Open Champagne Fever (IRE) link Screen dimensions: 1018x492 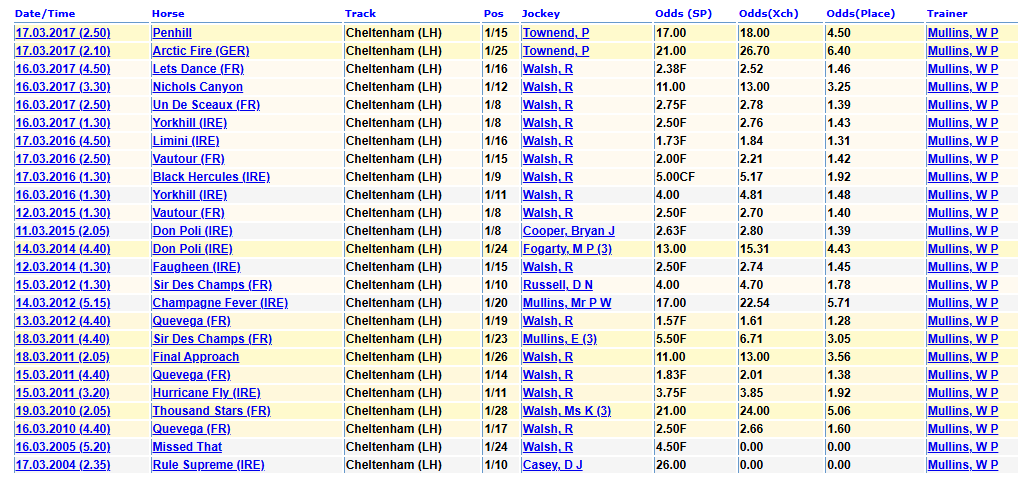point(220,302)
